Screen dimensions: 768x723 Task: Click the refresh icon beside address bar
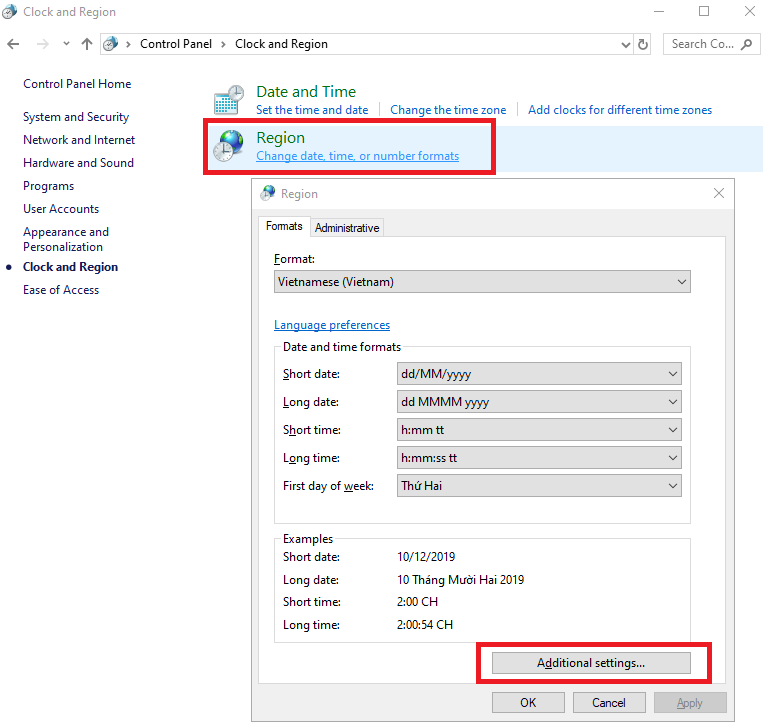[x=643, y=44]
